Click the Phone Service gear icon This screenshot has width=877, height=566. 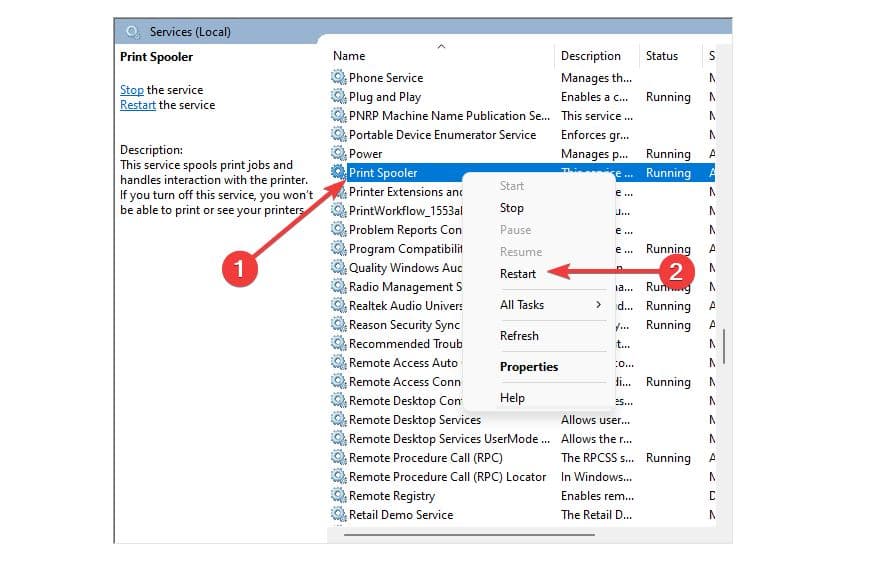338,77
